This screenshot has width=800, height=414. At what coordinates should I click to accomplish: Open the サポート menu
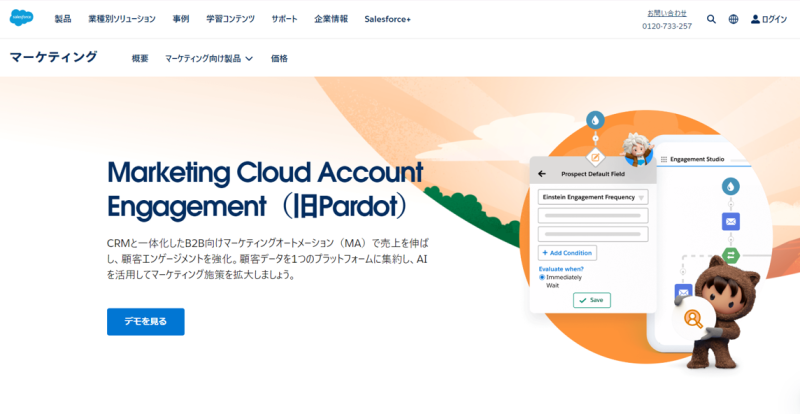tap(284, 19)
